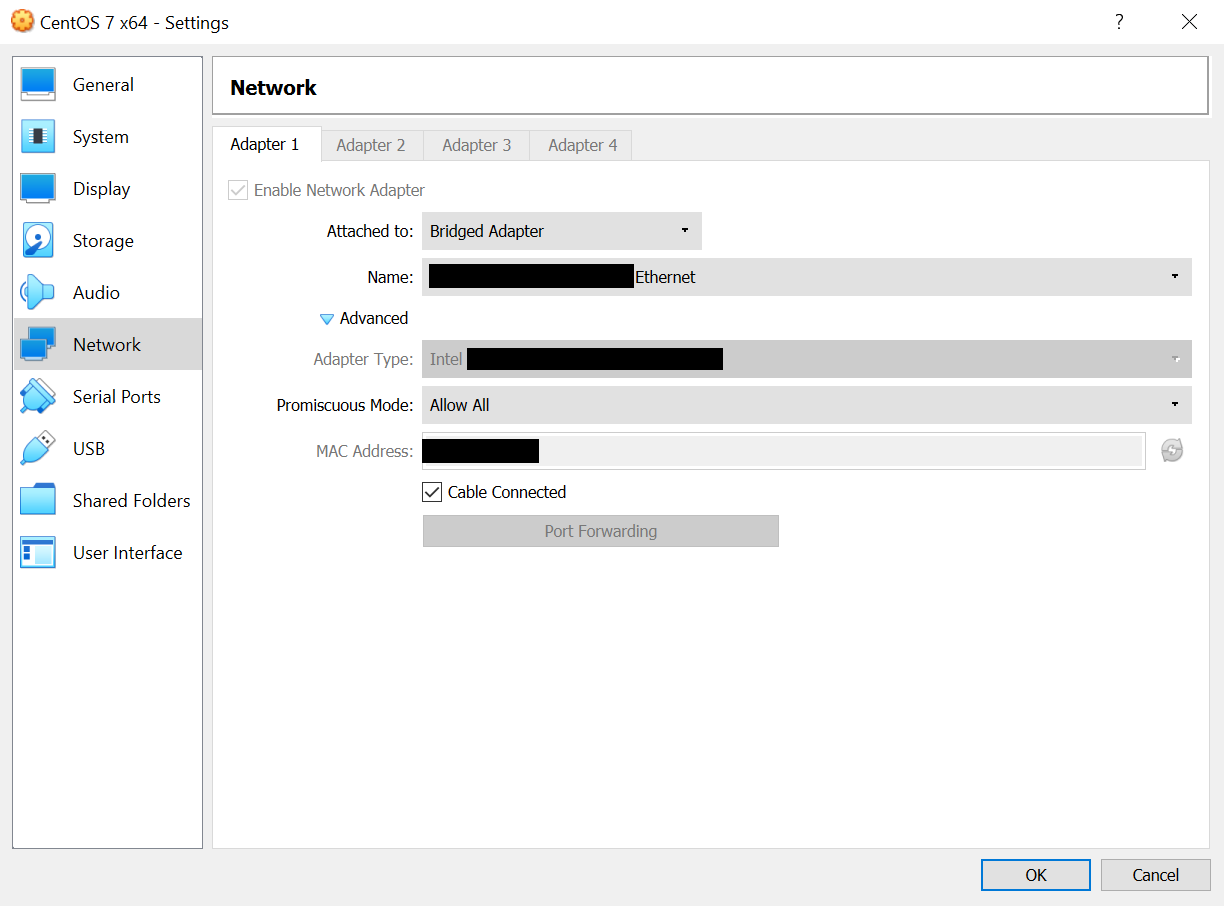Uncheck the Cable Connected checkbox
The image size is (1224, 906).
pyautogui.click(x=432, y=492)
